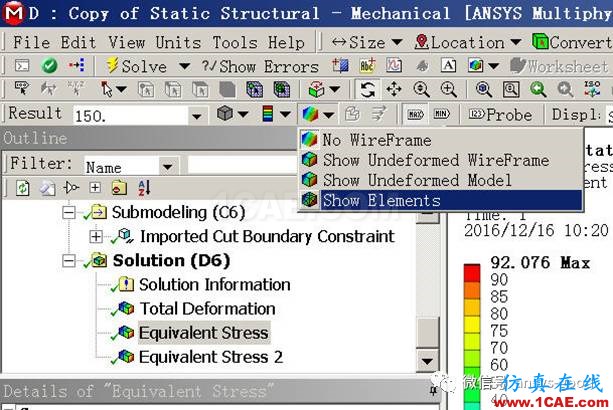Open dropdown beside red-green box icon
Screen dimensions: 613x410
(x=335, y=90)
